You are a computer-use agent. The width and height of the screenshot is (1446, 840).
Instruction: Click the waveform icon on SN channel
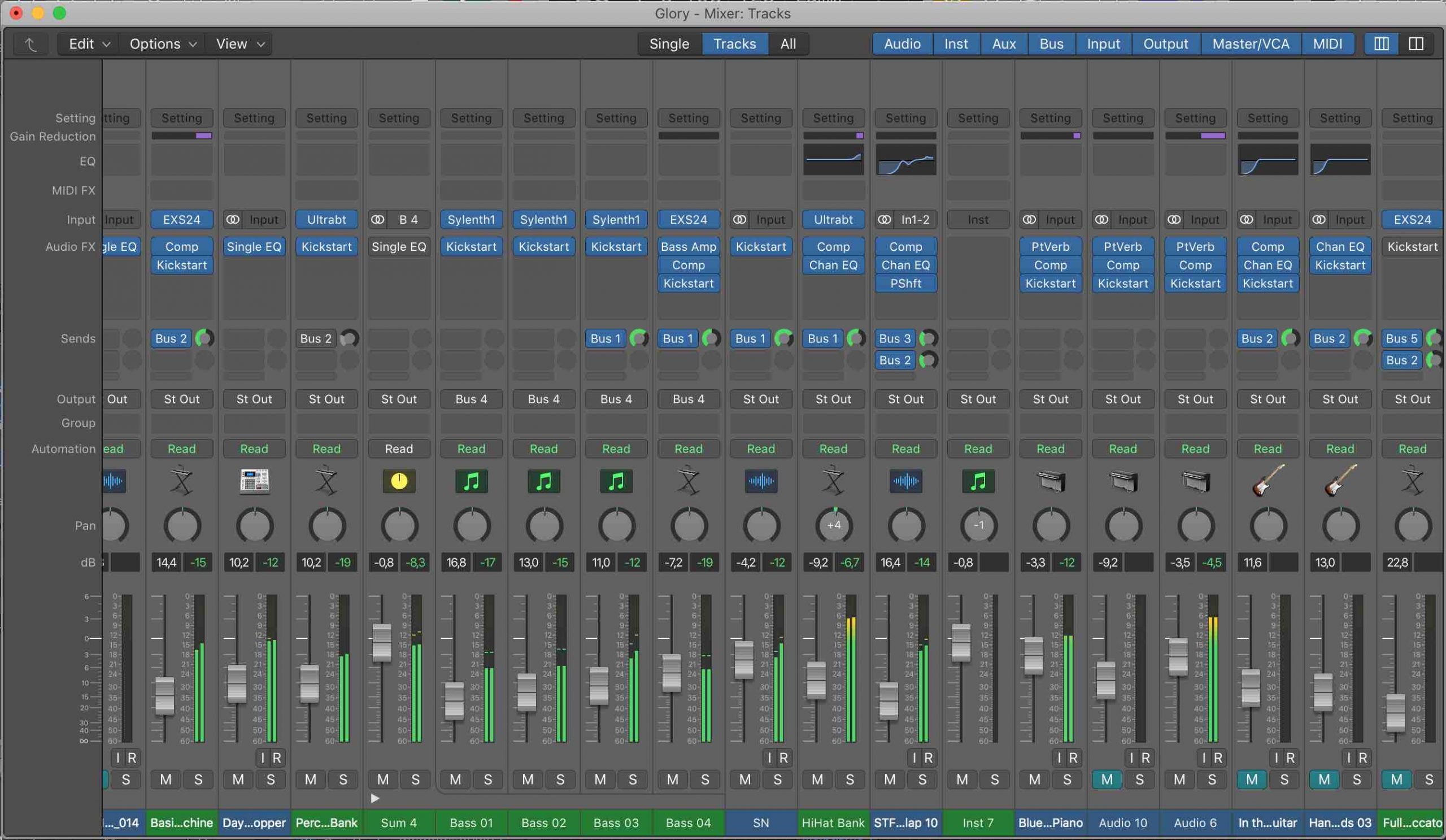761,481
